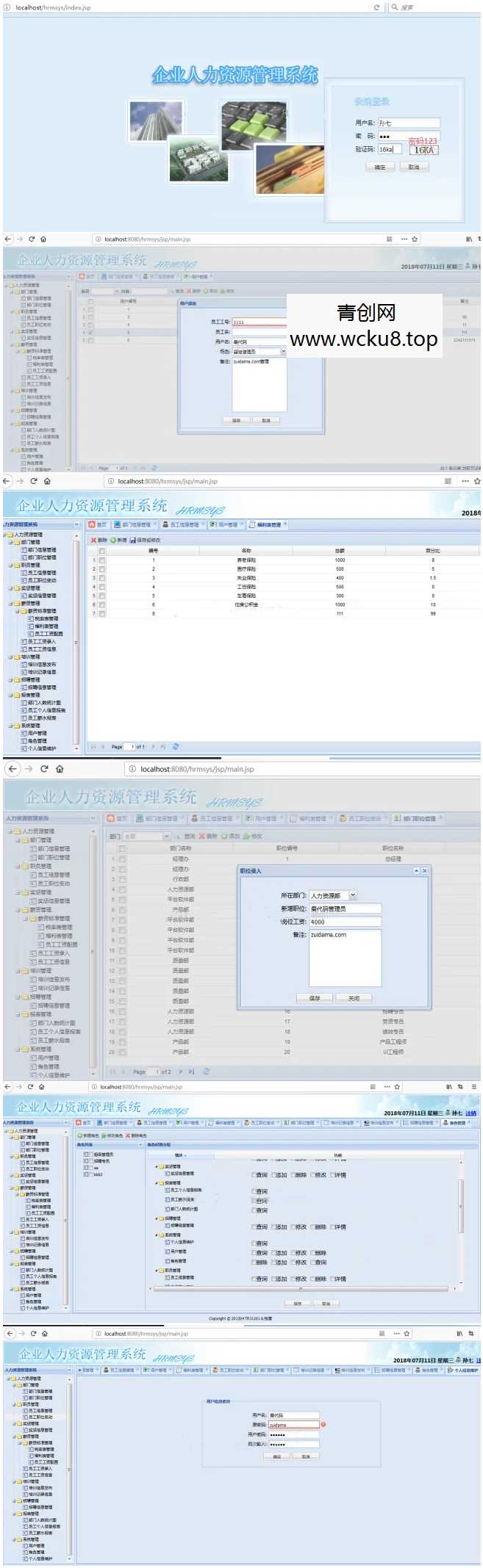Click the red 删除 icon above the 养老保险 table
The height and width of the screenshot is (1568, 483).
click(93, 540)
